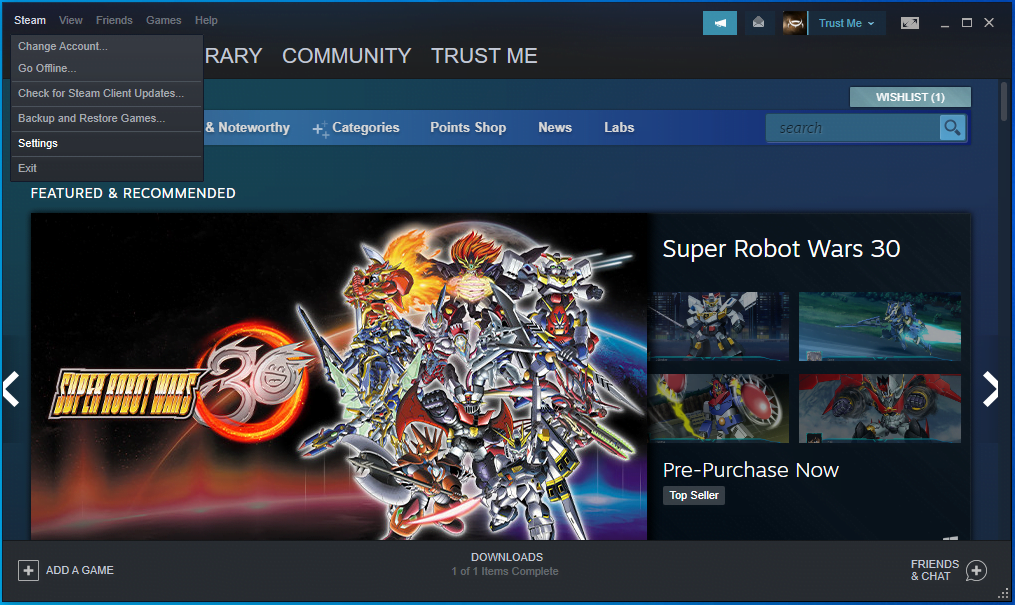Open the Points Shop link
1015x605 pixels.
468,127
